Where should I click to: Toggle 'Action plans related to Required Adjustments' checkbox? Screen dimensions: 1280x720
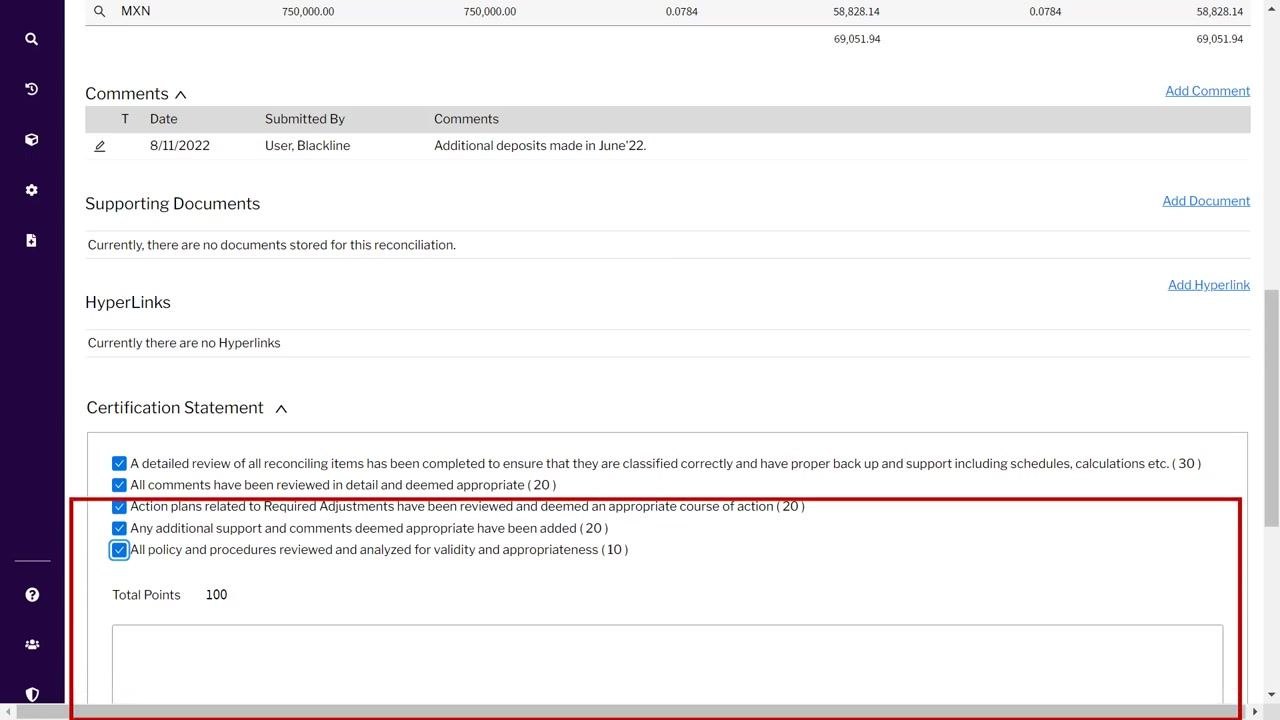pyautogui.click(x=119, y=507)
